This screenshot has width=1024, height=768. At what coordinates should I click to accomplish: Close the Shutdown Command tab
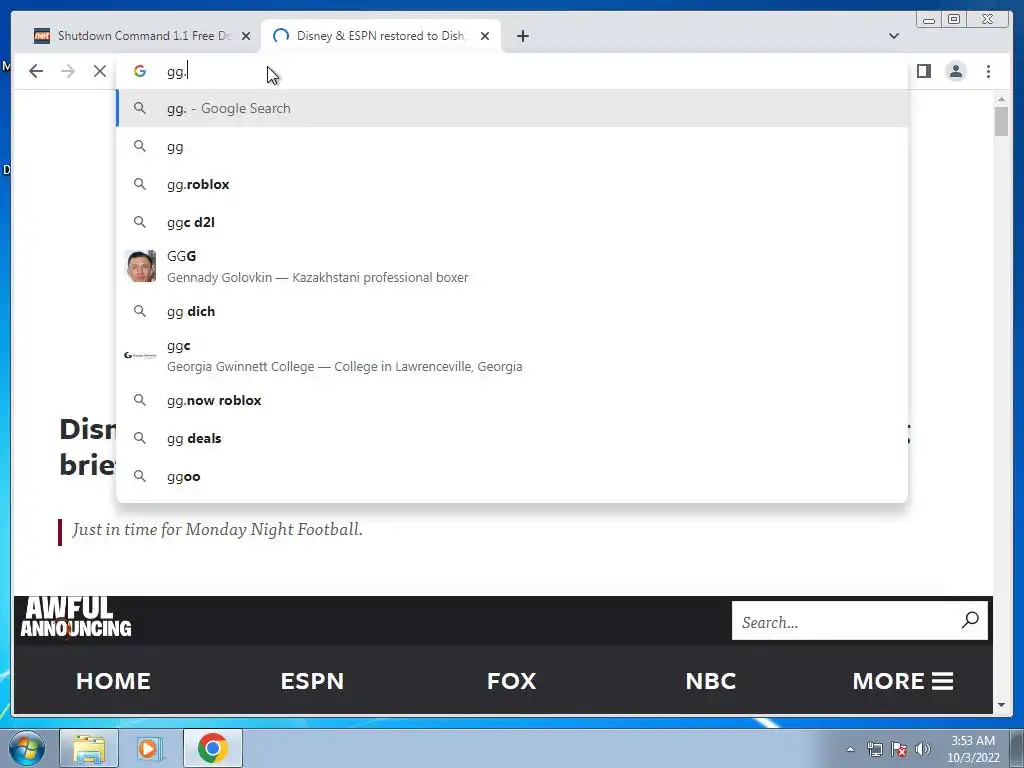[x=246, y=36]
